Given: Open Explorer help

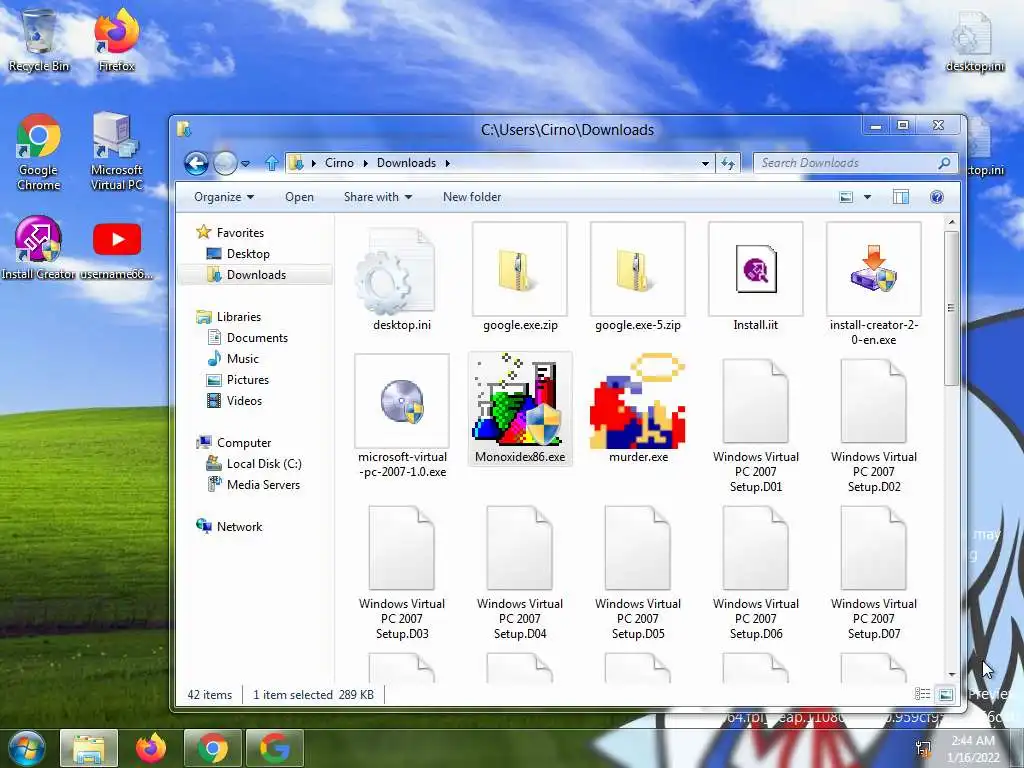Looking at the screenshot, I should click(936, 197).
